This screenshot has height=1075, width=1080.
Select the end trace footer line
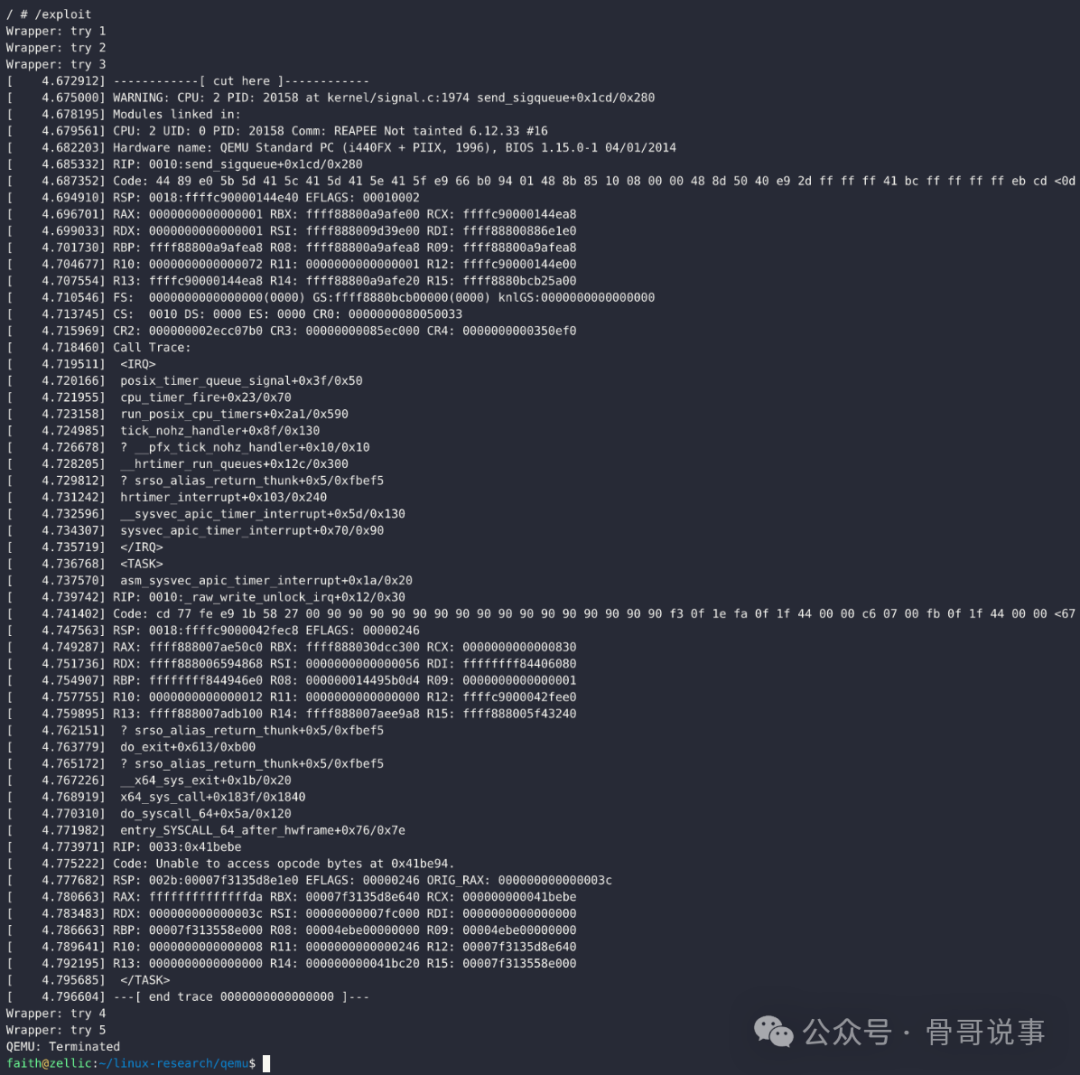(x=240, y=996)
